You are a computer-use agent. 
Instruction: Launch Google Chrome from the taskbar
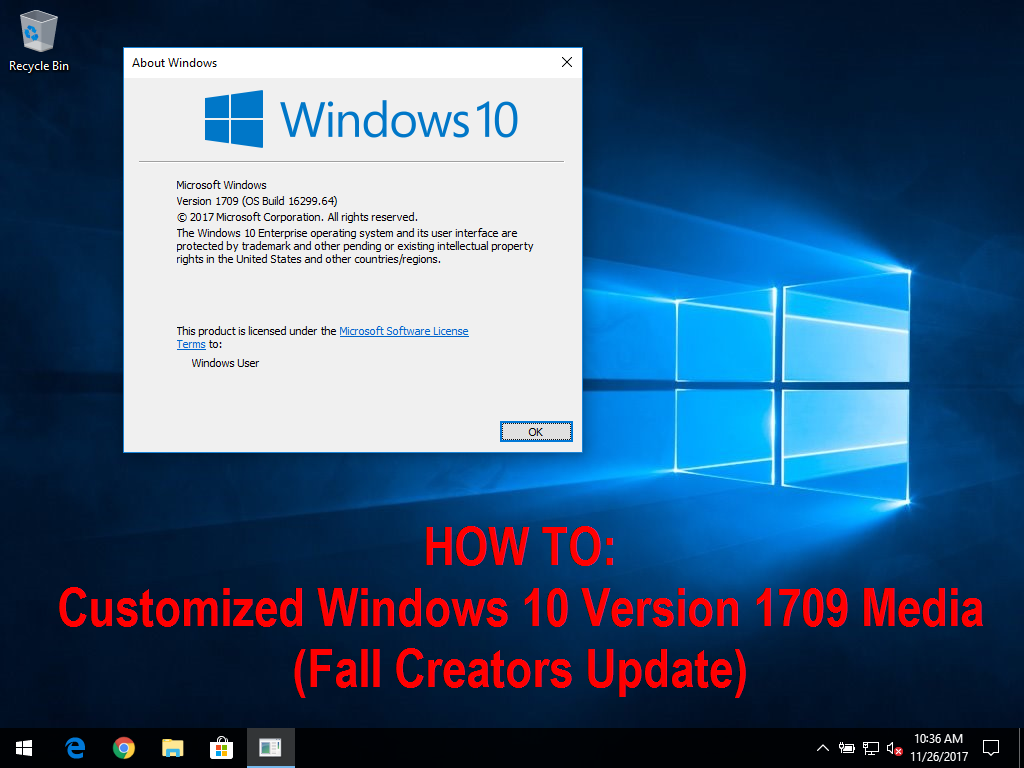point(123,748)
